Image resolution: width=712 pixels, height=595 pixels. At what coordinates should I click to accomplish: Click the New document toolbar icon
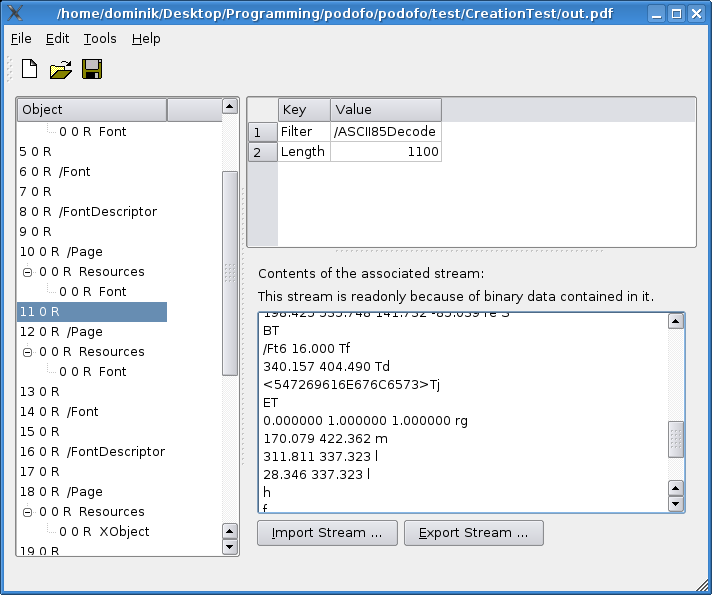point(30,69)
